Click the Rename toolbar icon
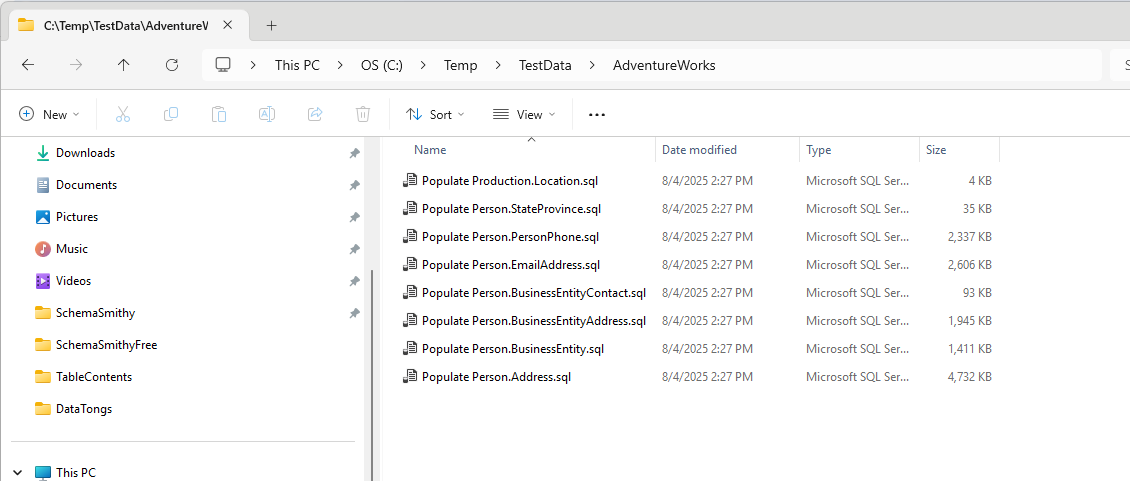The width and height of the screenshot is (1130, 481). point(267,114)
